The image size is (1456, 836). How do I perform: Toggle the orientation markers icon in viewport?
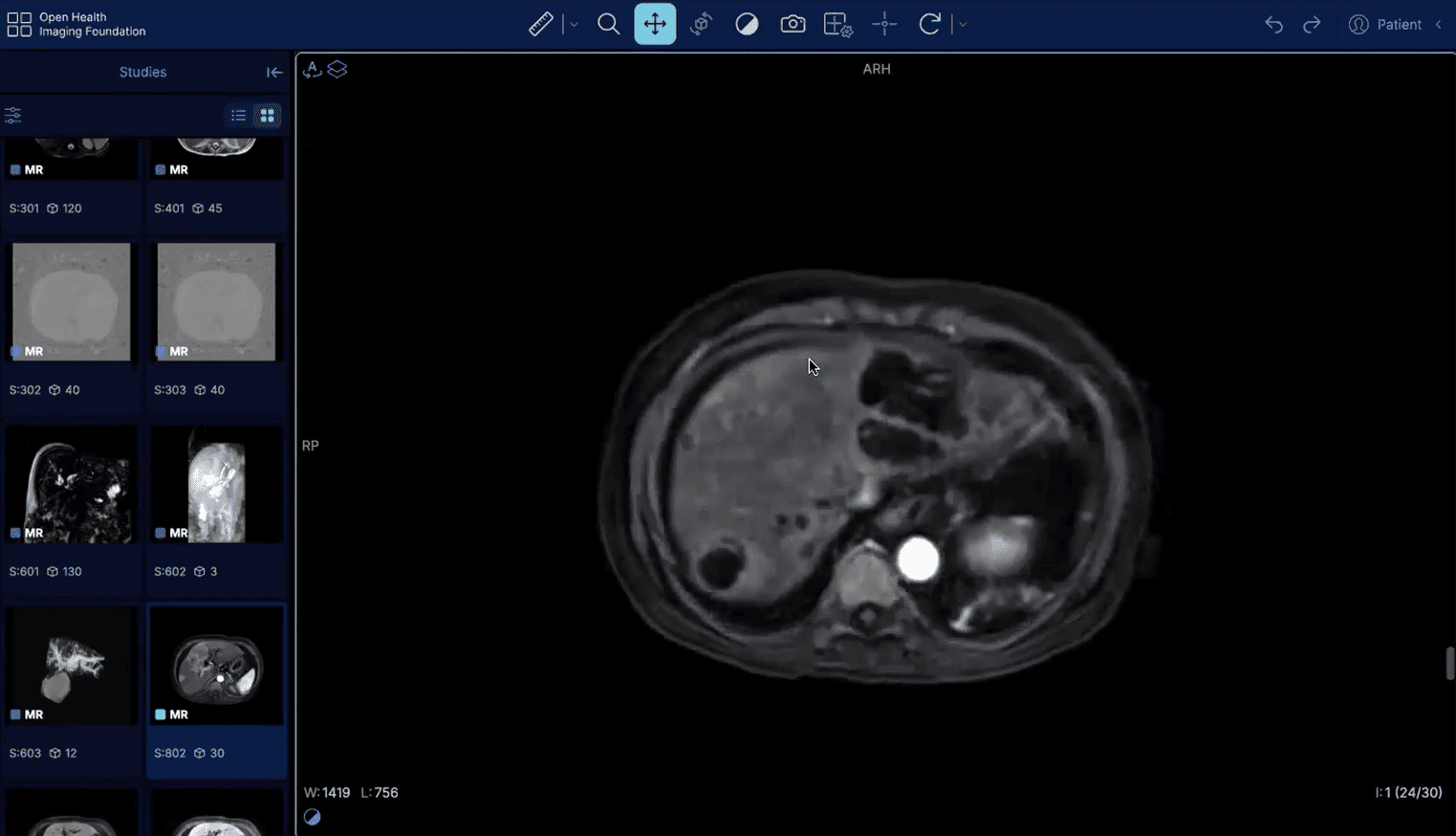[312, 69]
